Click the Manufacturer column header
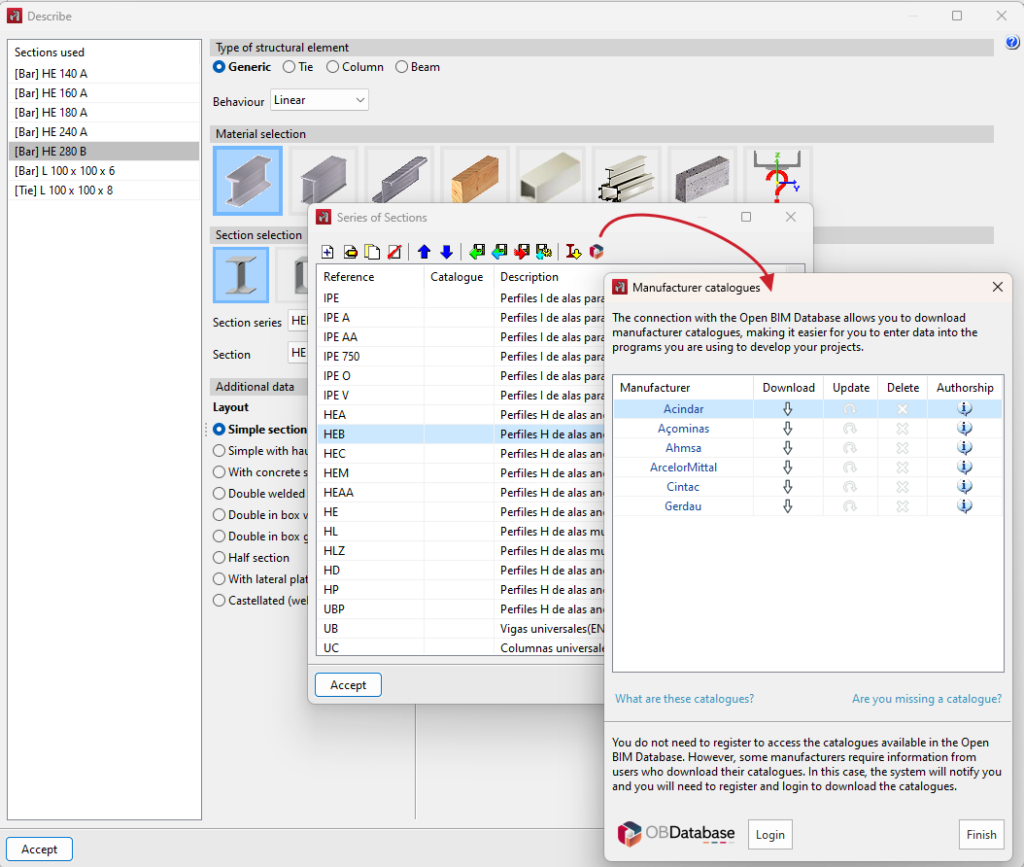Viewport: 1024px width, 867px height. (x=683, y=387)
